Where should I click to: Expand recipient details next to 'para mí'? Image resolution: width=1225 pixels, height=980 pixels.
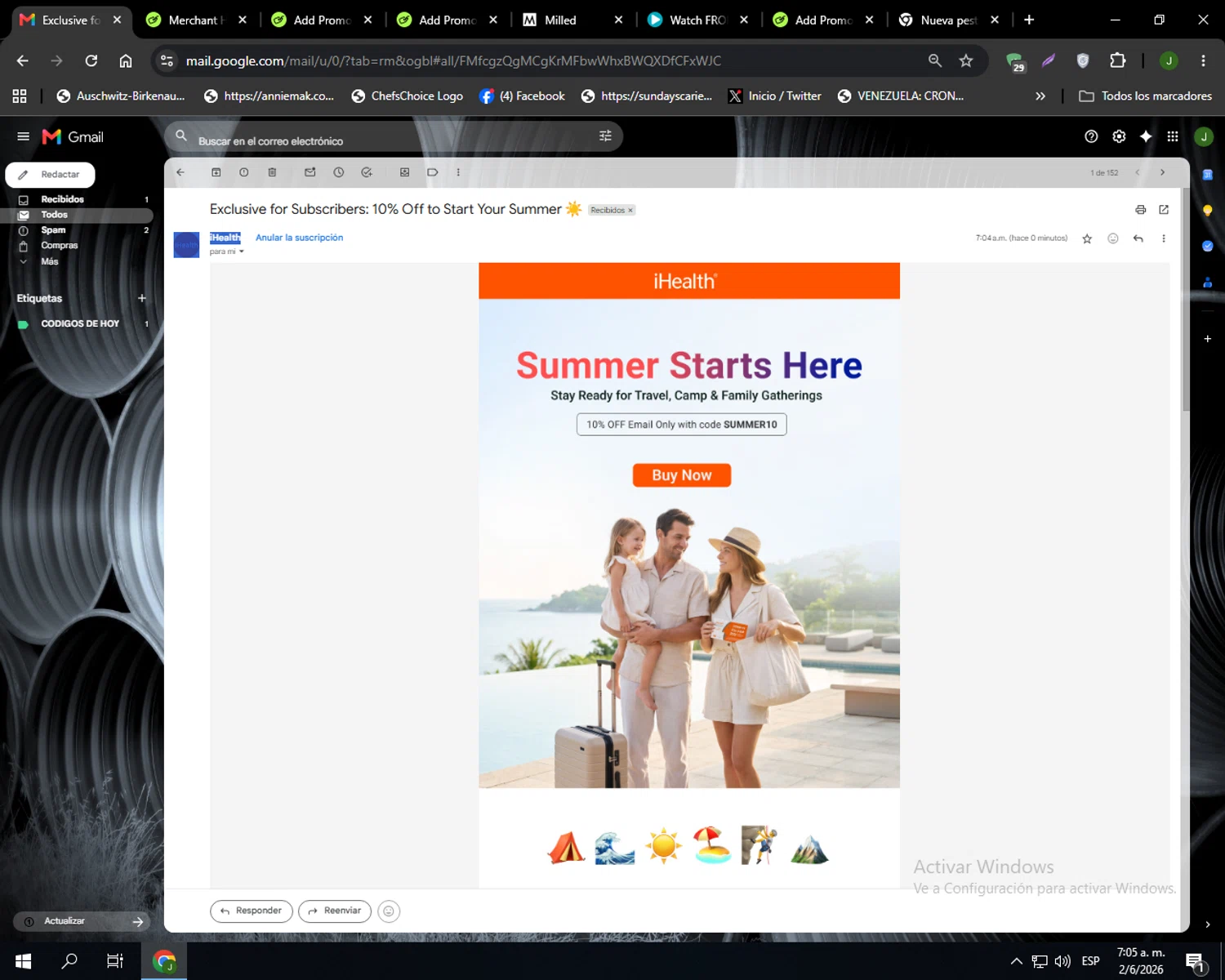click(242, 252)
